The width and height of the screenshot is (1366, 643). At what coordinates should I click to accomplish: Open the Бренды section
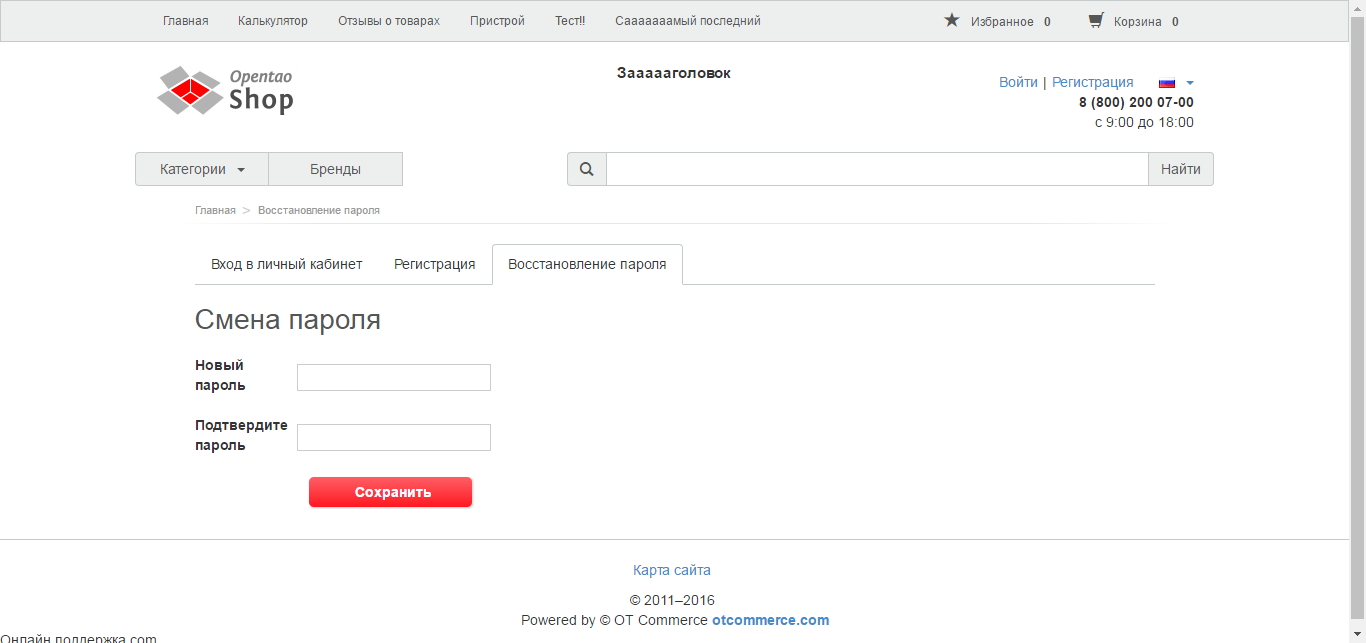coord(335,169)
